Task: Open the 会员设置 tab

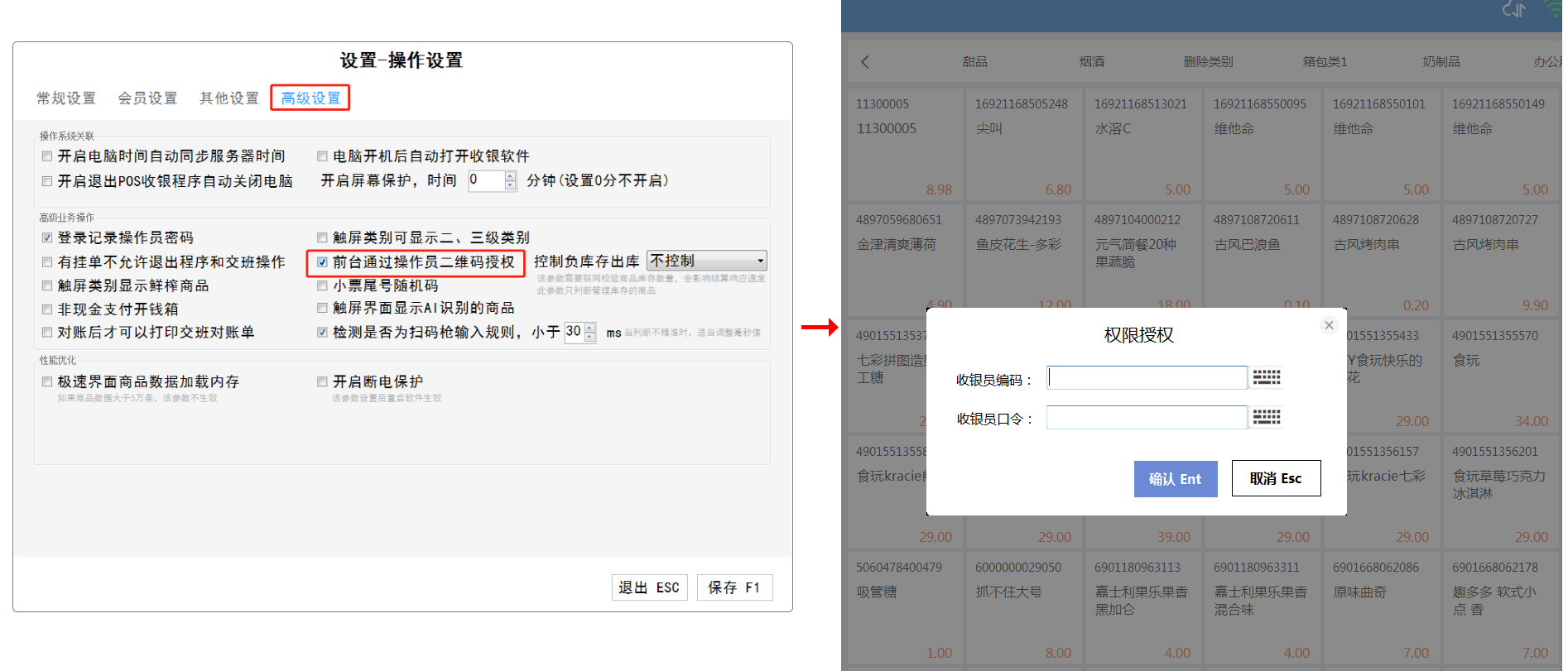Action: tap(147, 98)
